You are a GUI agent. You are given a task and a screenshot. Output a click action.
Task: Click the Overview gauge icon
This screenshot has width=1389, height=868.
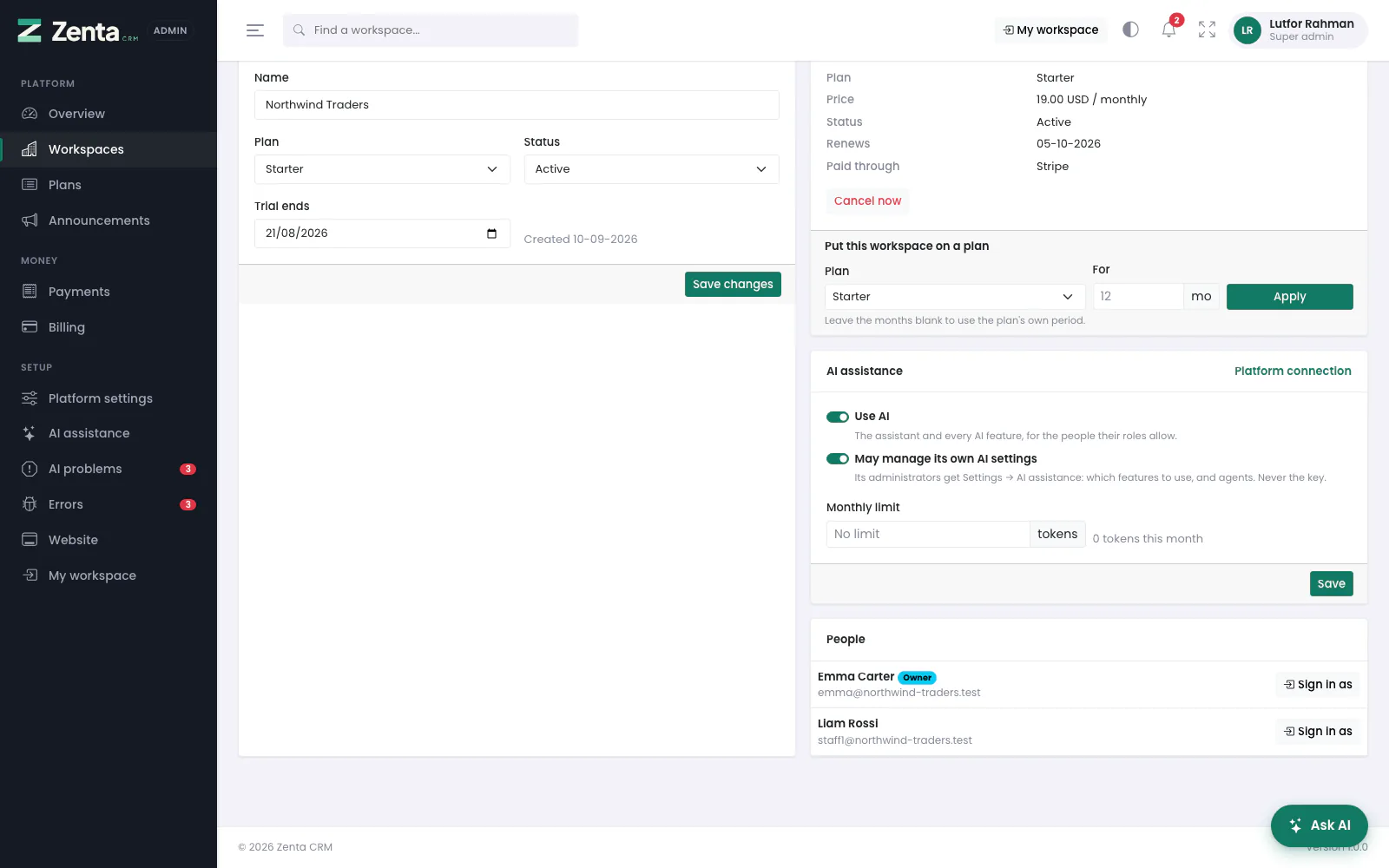tap(30, 114)
